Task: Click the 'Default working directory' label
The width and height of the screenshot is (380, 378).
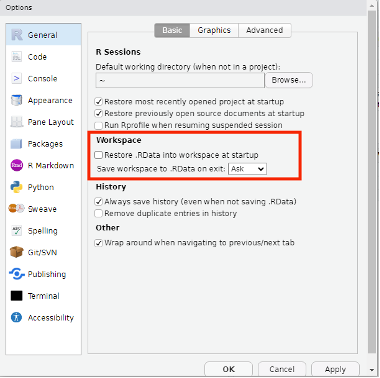Action: (x=188, y=67)
